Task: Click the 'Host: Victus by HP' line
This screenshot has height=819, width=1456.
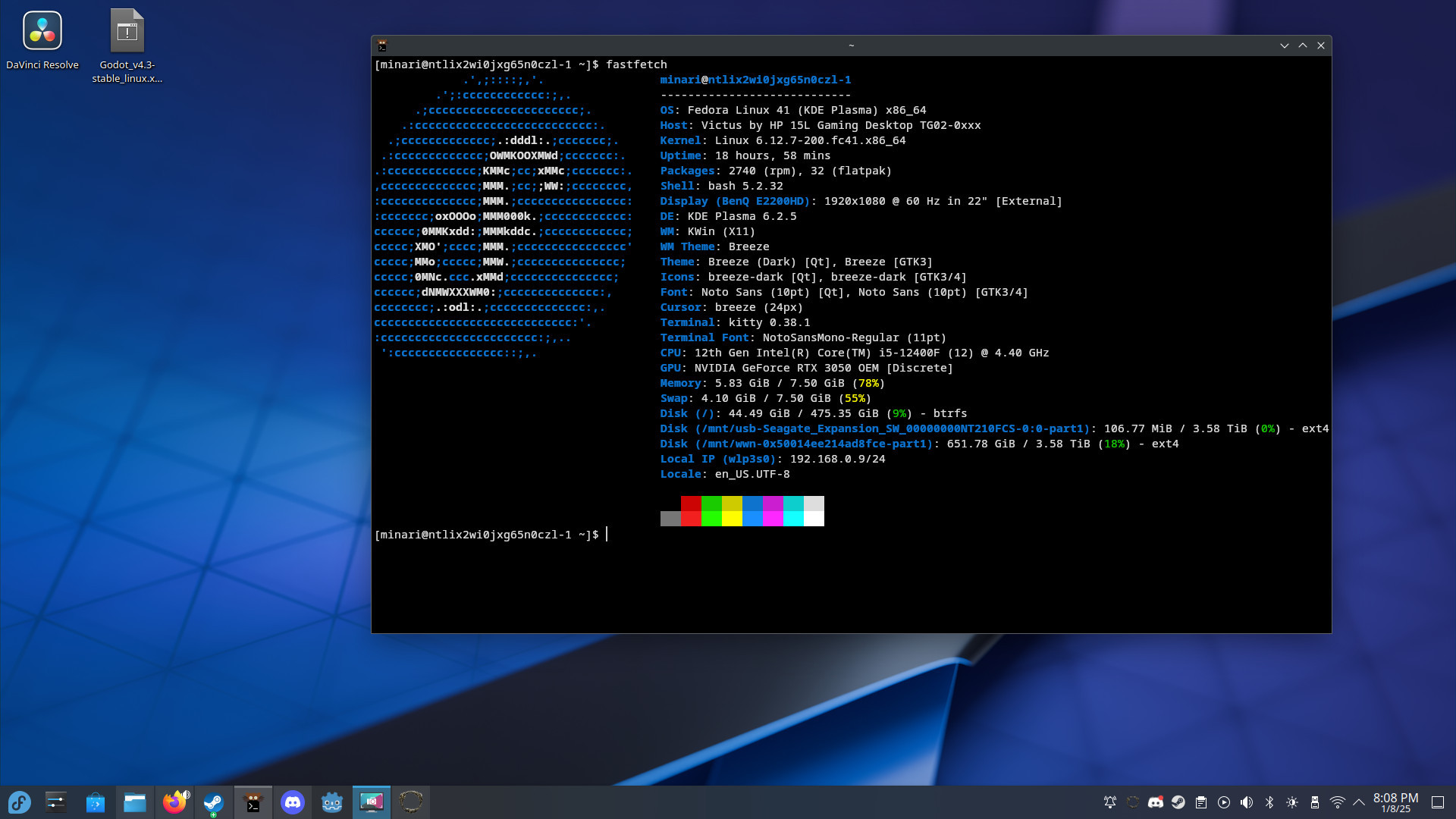Action: click(x=821, y=125)
